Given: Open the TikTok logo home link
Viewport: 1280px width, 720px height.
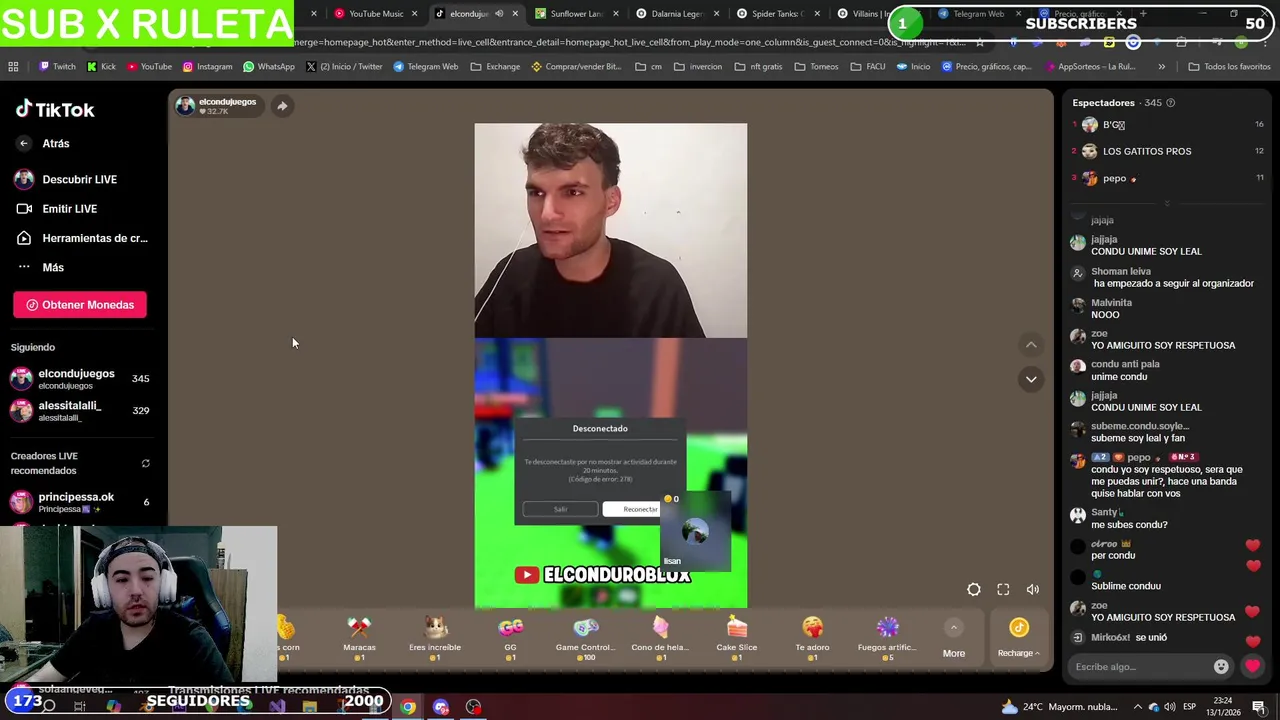Looking at the screenshot, I should pyautogui.click(x=55, y=110).
